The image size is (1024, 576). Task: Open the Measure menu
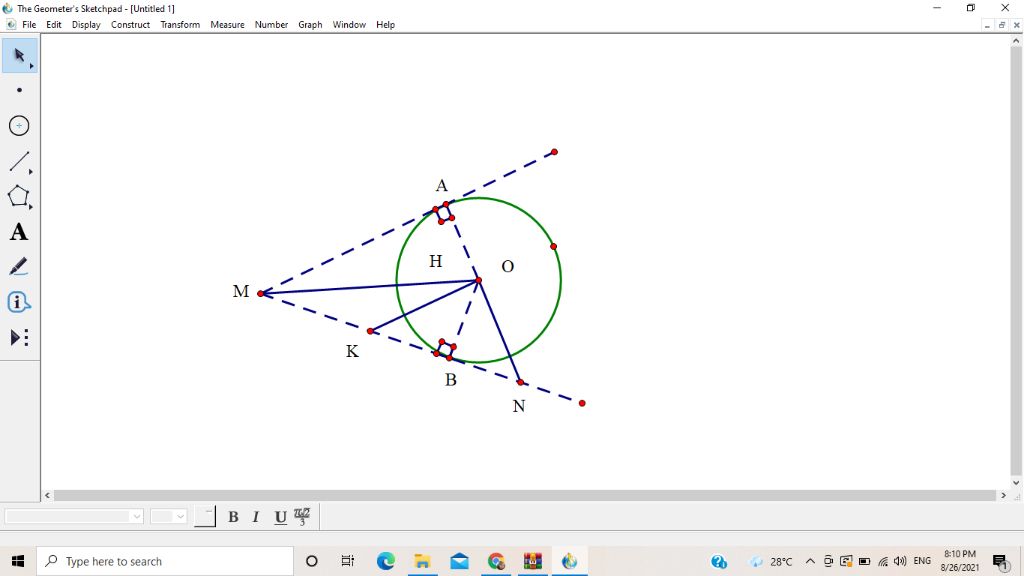[227, 25]
